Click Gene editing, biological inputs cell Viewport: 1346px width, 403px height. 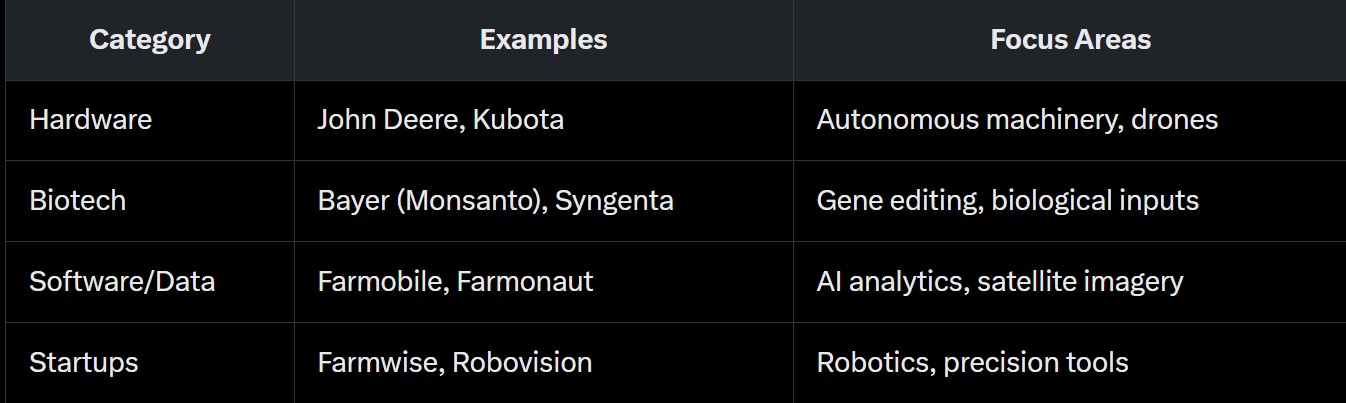(x=1007, y=200)
